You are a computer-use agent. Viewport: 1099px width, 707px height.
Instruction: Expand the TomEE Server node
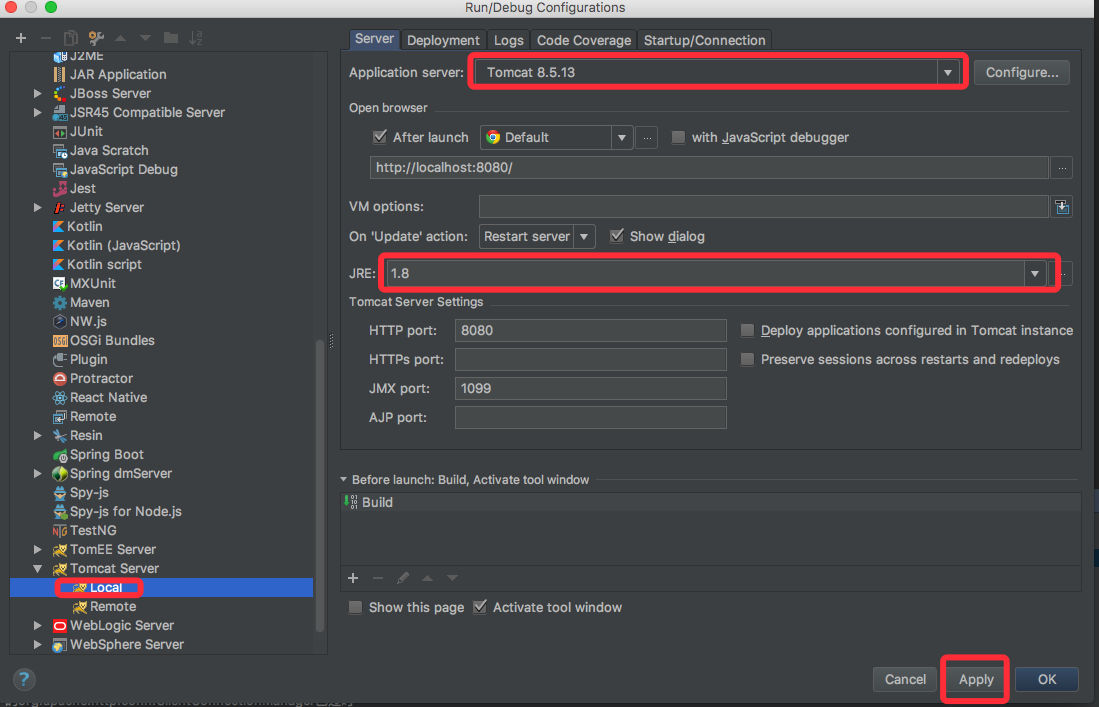[x=38, y=549]
